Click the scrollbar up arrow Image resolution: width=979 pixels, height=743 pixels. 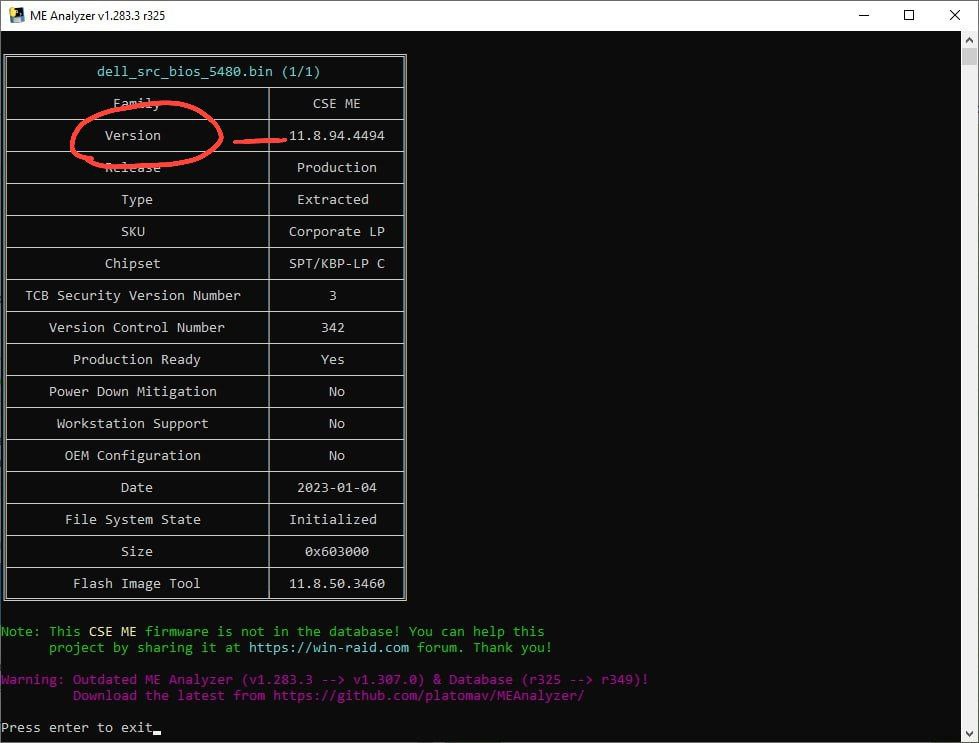[969, 40]
